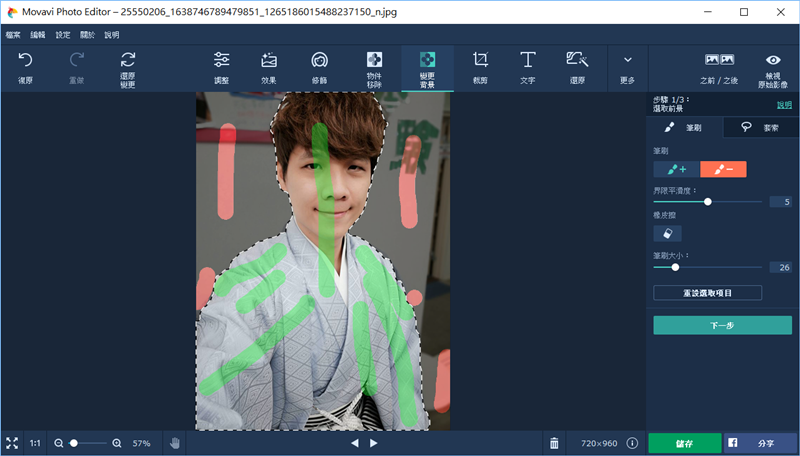Click the zoom in magnifier
The image size is (800, 456).
[117, 443]
